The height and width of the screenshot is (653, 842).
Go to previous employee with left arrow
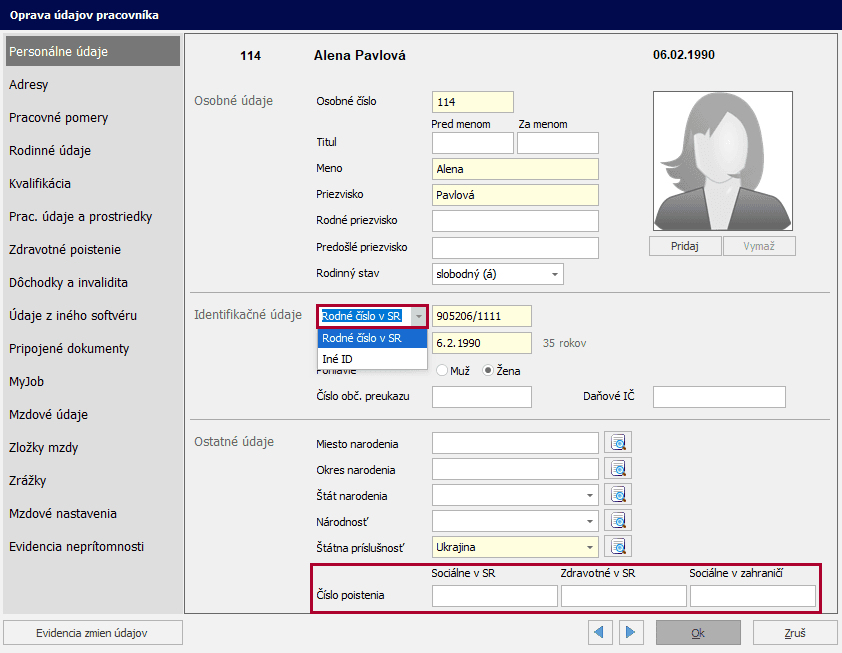(600, 633)
